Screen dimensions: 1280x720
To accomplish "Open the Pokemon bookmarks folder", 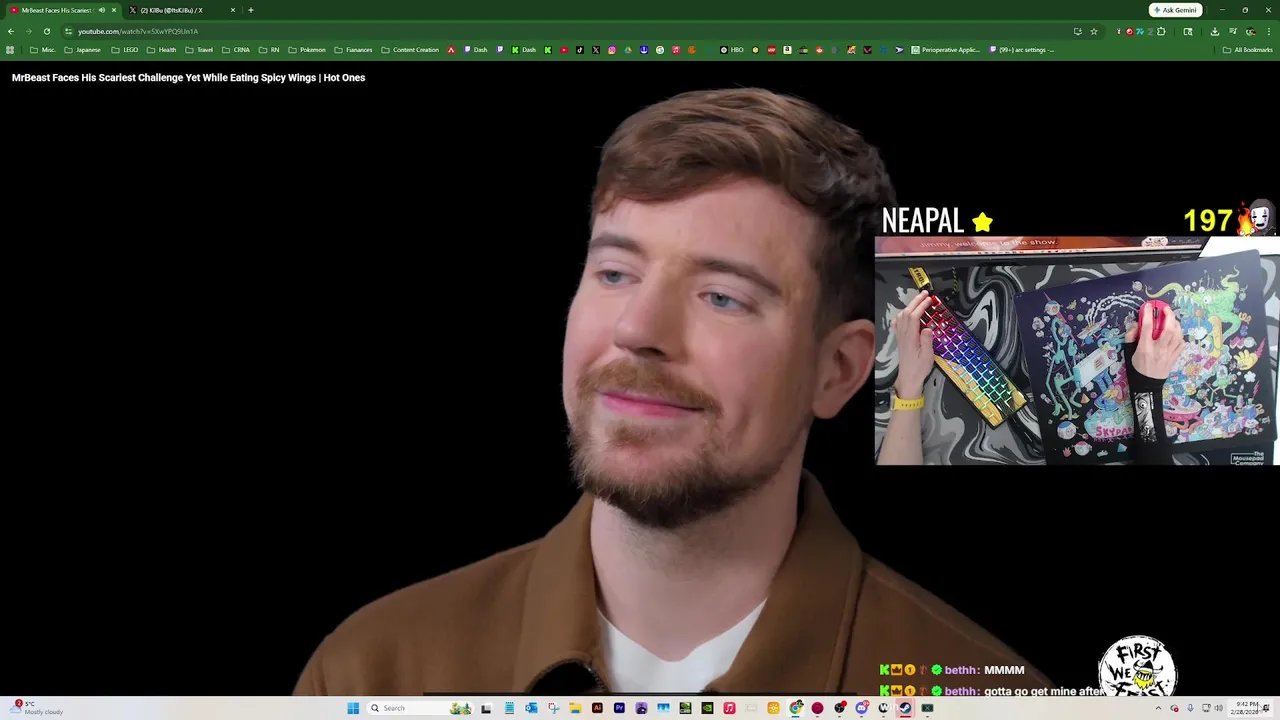I will [x=307, y=50].
